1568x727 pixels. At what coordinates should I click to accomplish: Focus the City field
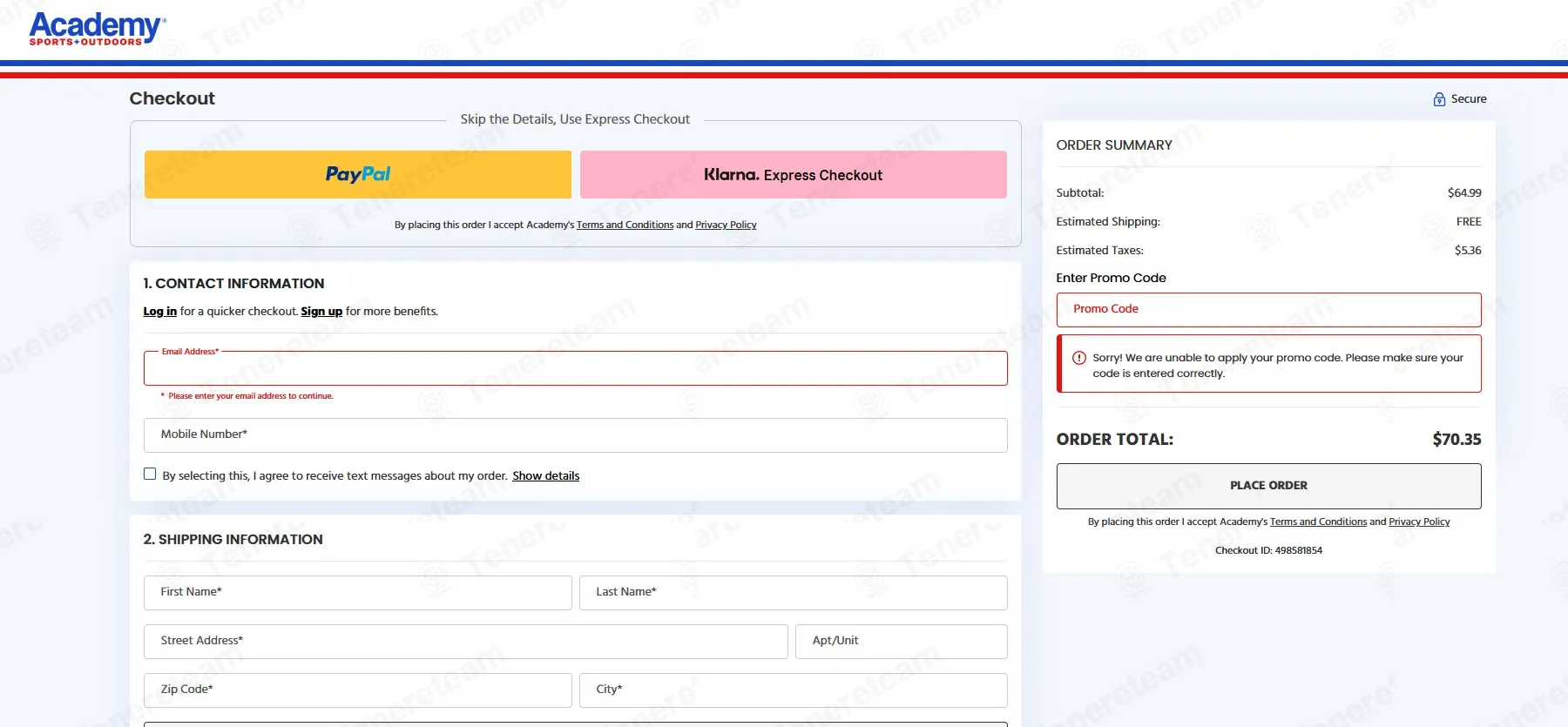click(794, 690)
